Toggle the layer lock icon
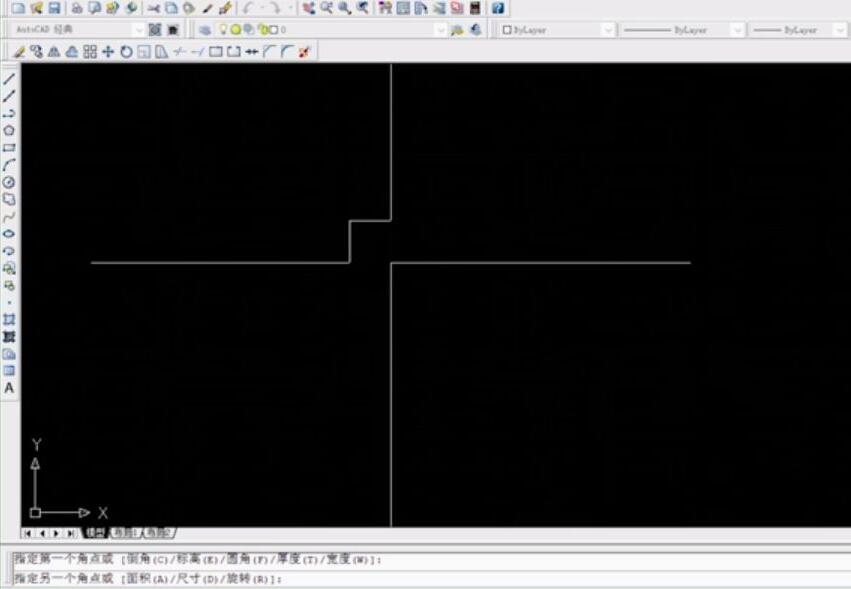The width and height of the screenshot is (851, 589). (263, 30)
